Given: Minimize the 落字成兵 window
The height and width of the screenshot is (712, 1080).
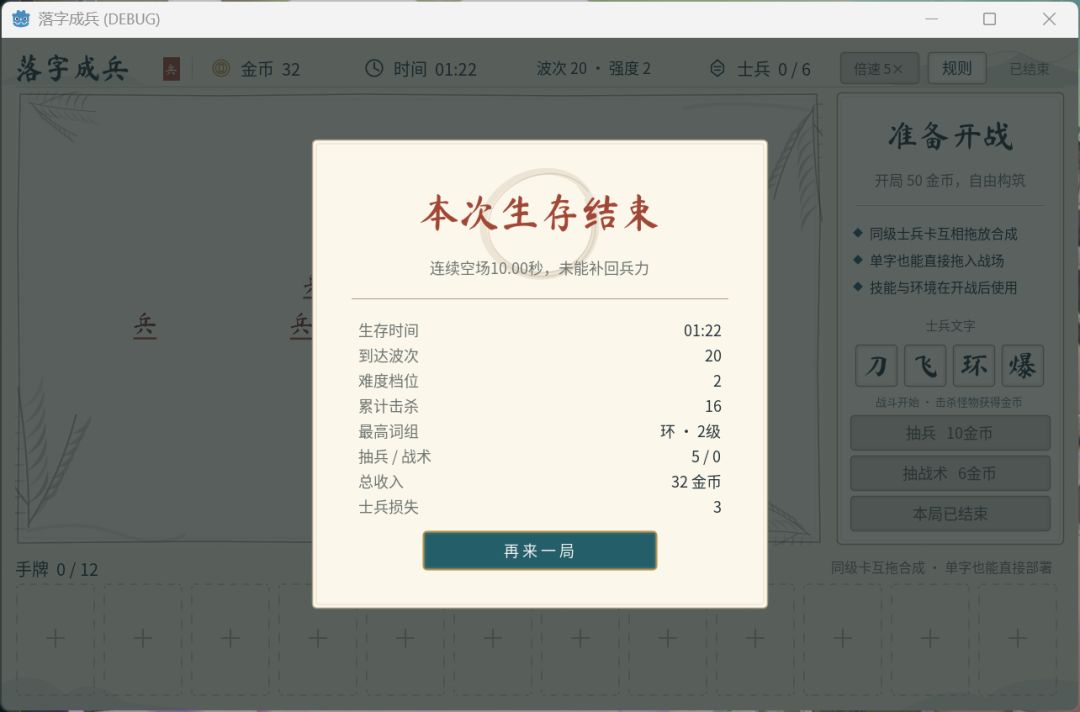Looking at the screenshot, I should point(931,19).
